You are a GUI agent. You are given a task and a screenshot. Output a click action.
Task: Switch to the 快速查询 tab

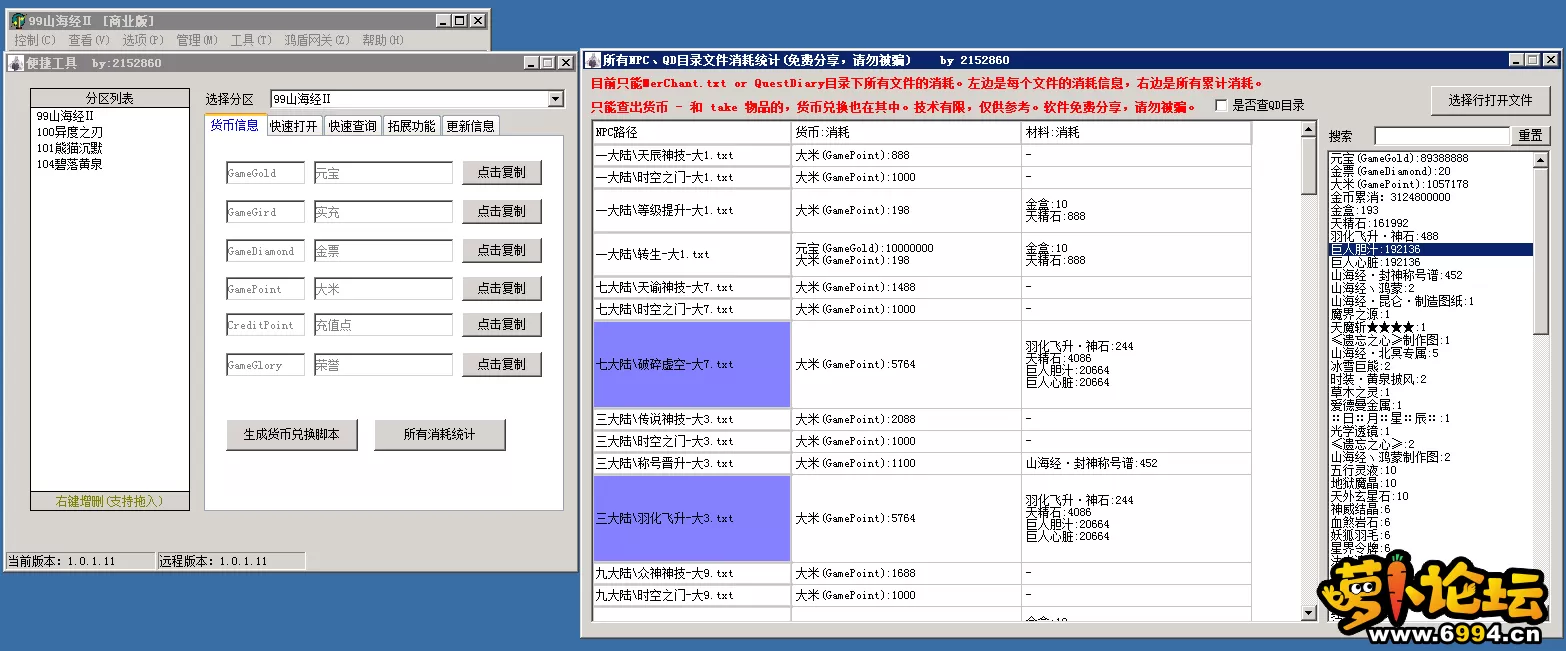[x=353, y=126]
